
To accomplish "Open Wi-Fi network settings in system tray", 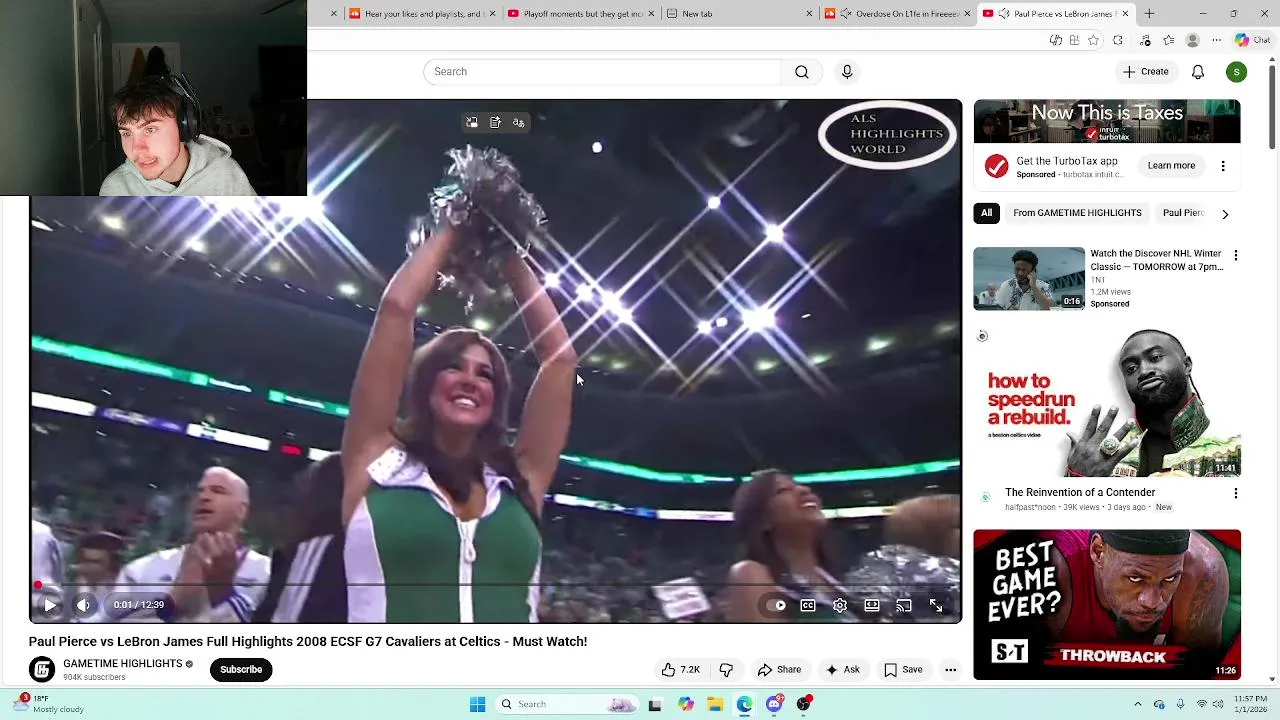I will [x=1202, y=705].
